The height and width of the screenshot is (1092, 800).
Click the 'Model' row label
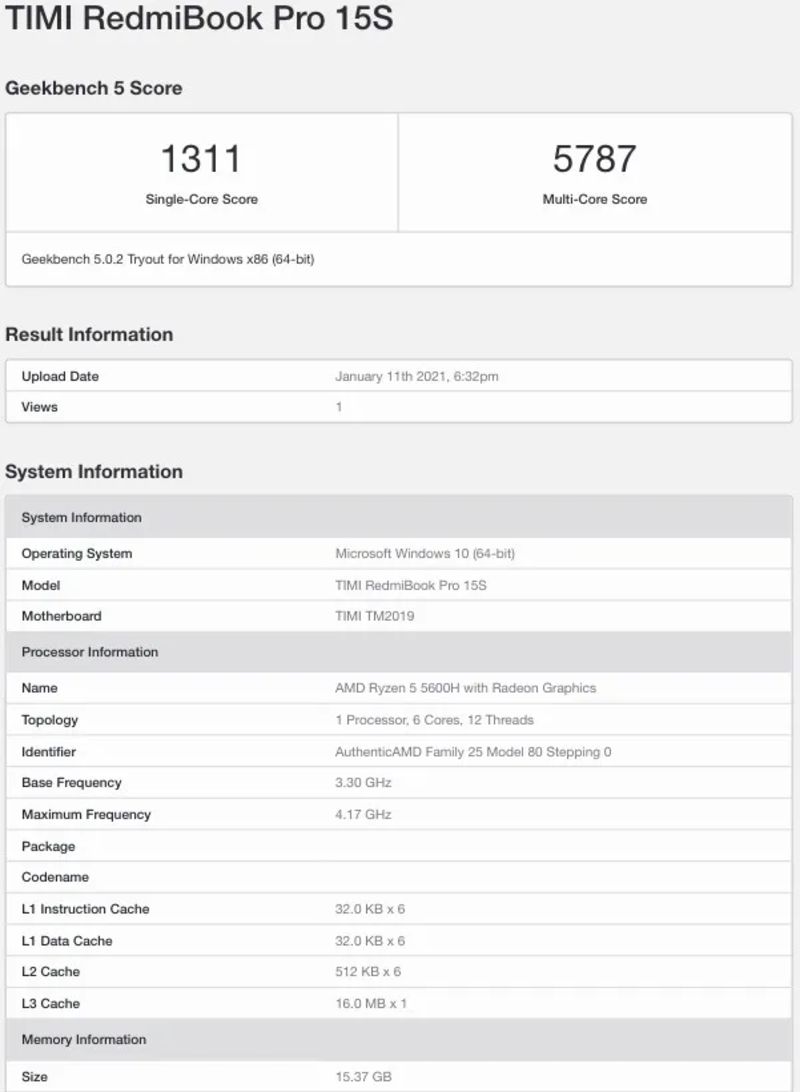pyautogui.click(x=40, y=586)
